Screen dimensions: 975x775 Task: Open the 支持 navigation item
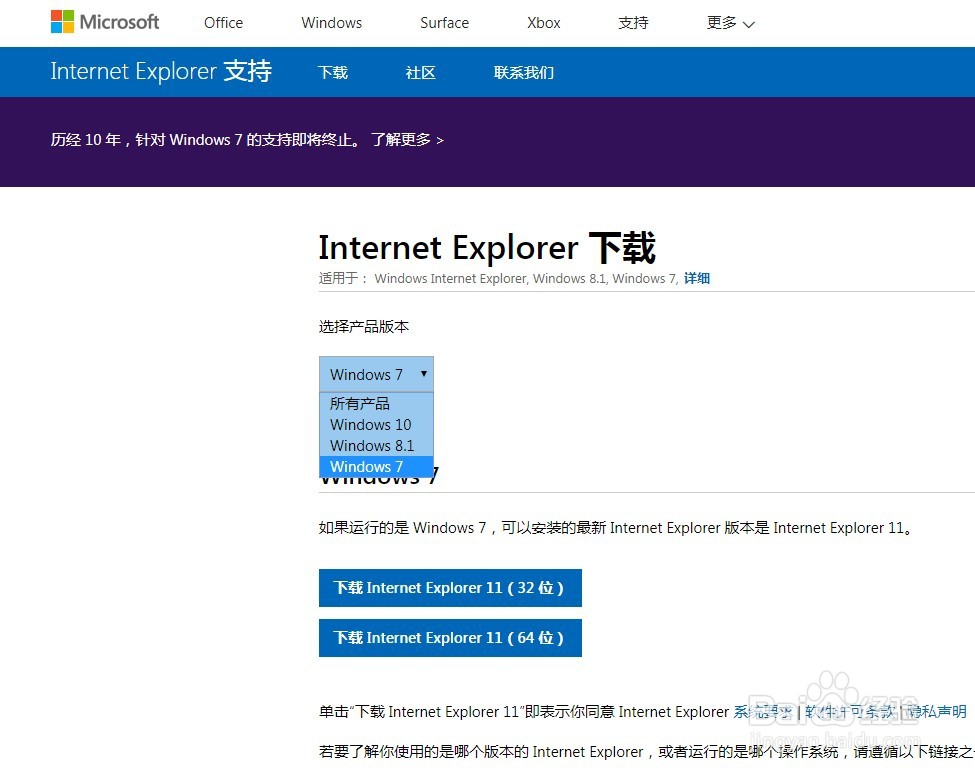click(633, 23)
